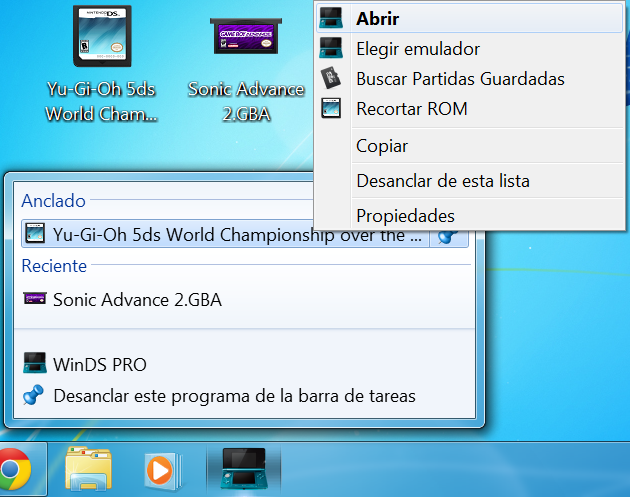Image resolution: width=630 pixels, height=497 pixels.
Task: Click the Google Chrome taskbar icon
Action: pyautogui.click(x=15, y=469)
